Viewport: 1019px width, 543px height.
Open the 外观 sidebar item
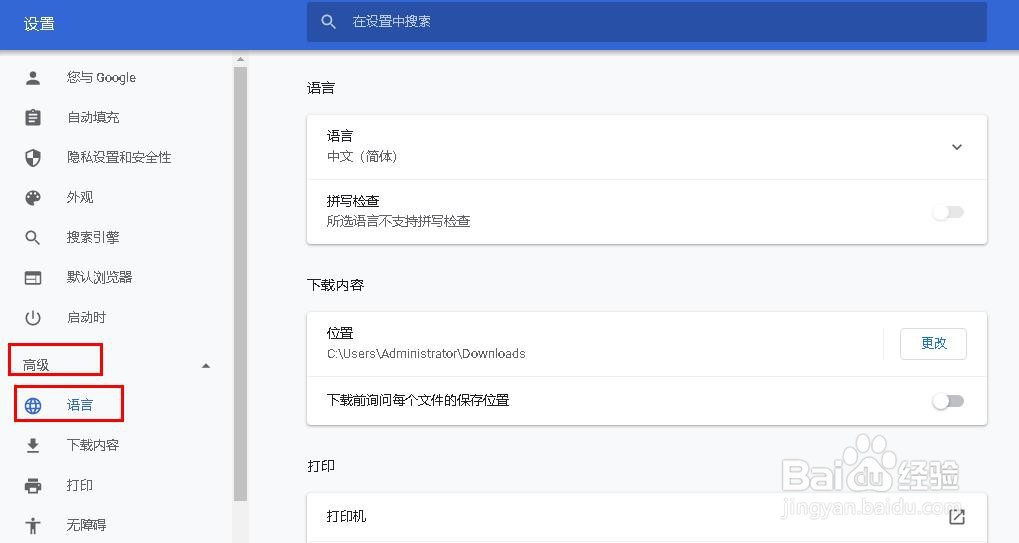point(80,197)
